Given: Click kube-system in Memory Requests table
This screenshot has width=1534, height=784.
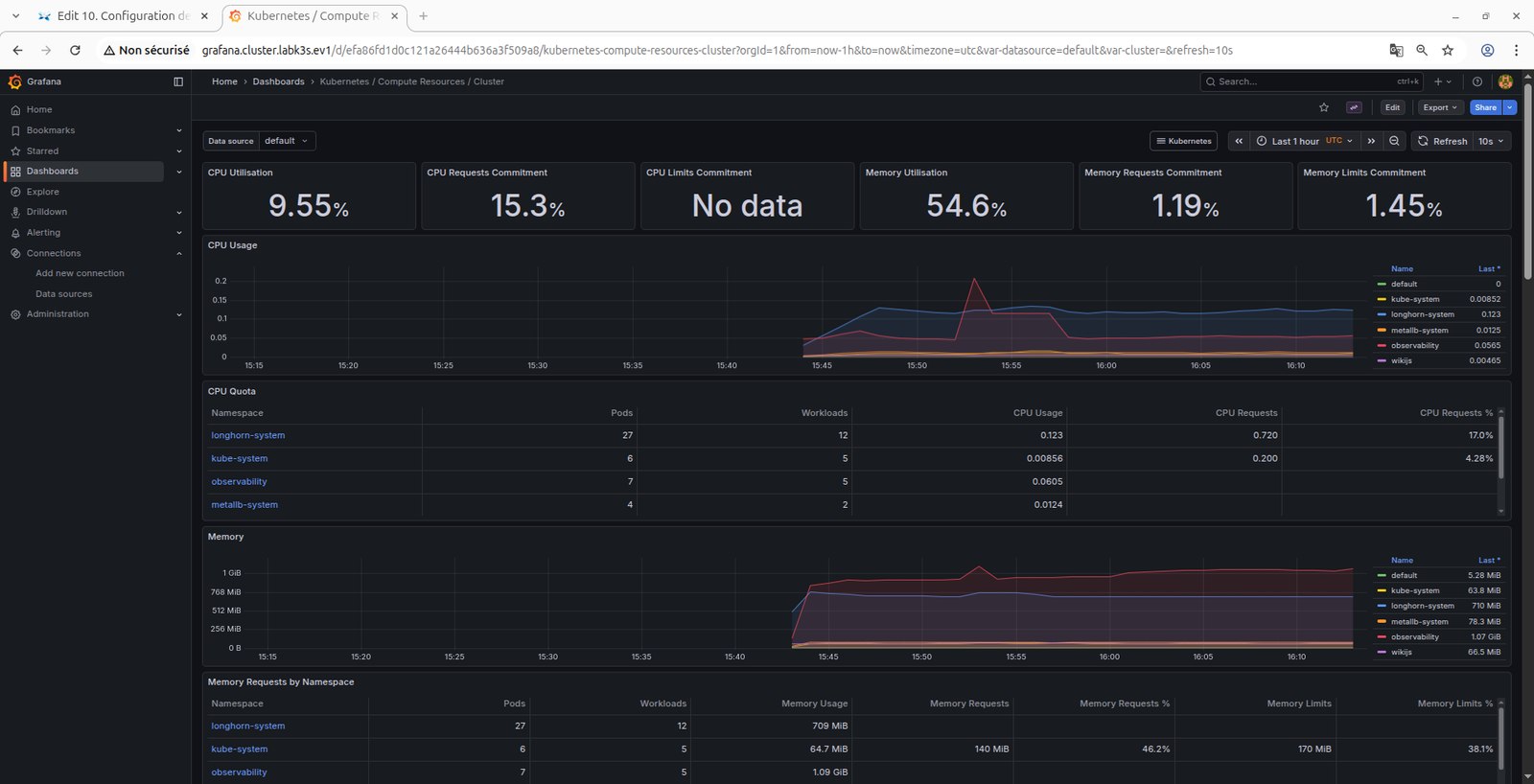Looking at the screenshot, I should 240,749.
